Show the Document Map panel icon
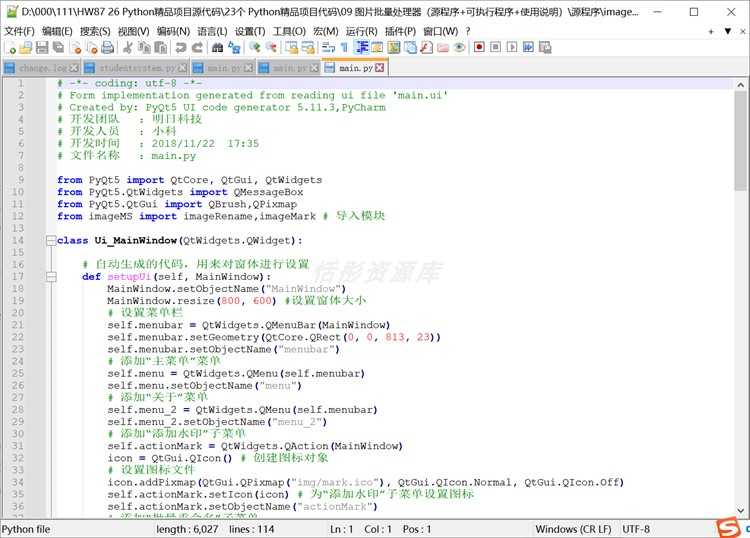Screen dimensions: 750x538 coord(394,47)
